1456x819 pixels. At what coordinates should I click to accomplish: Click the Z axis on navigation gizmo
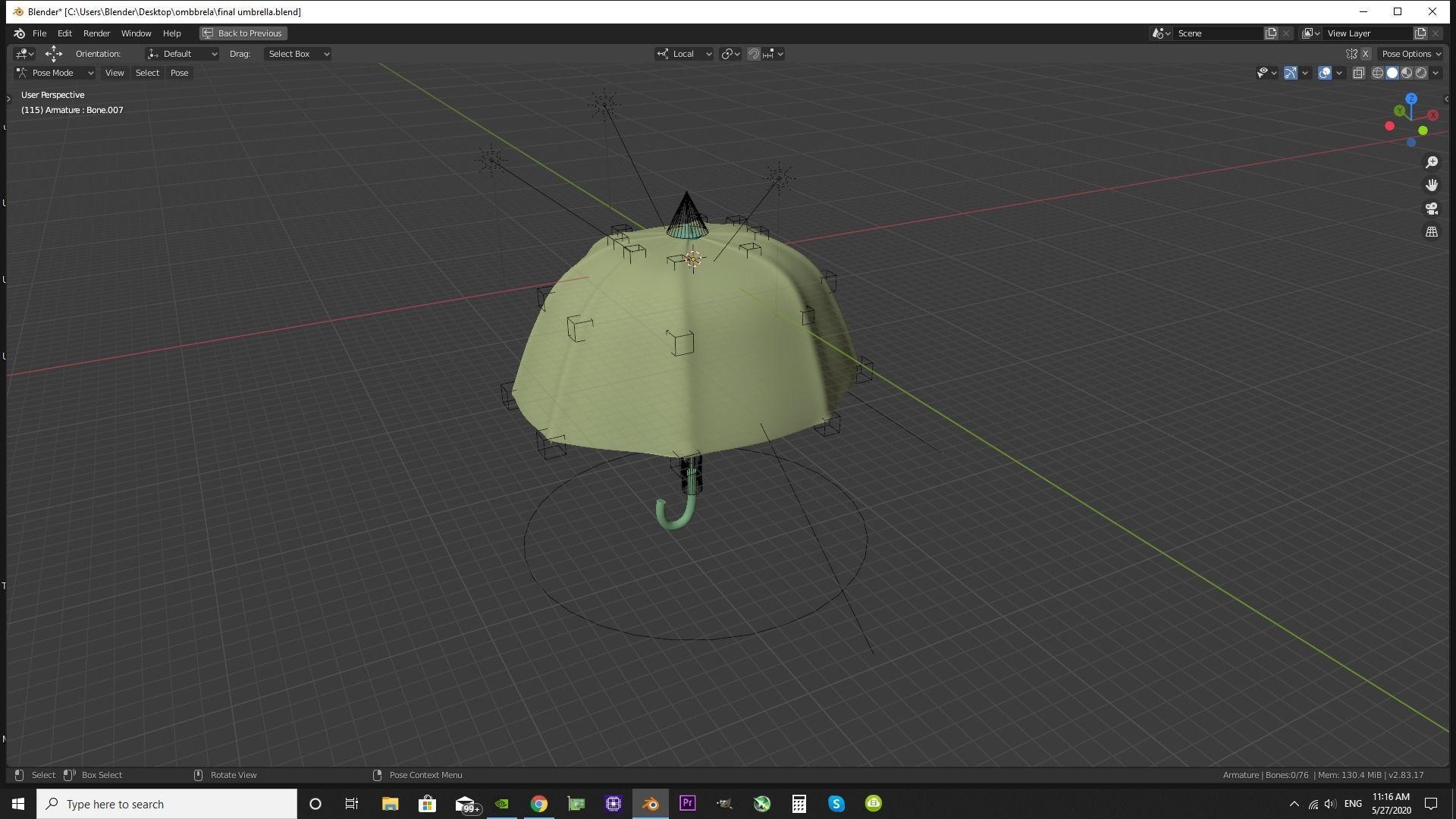1410,99
